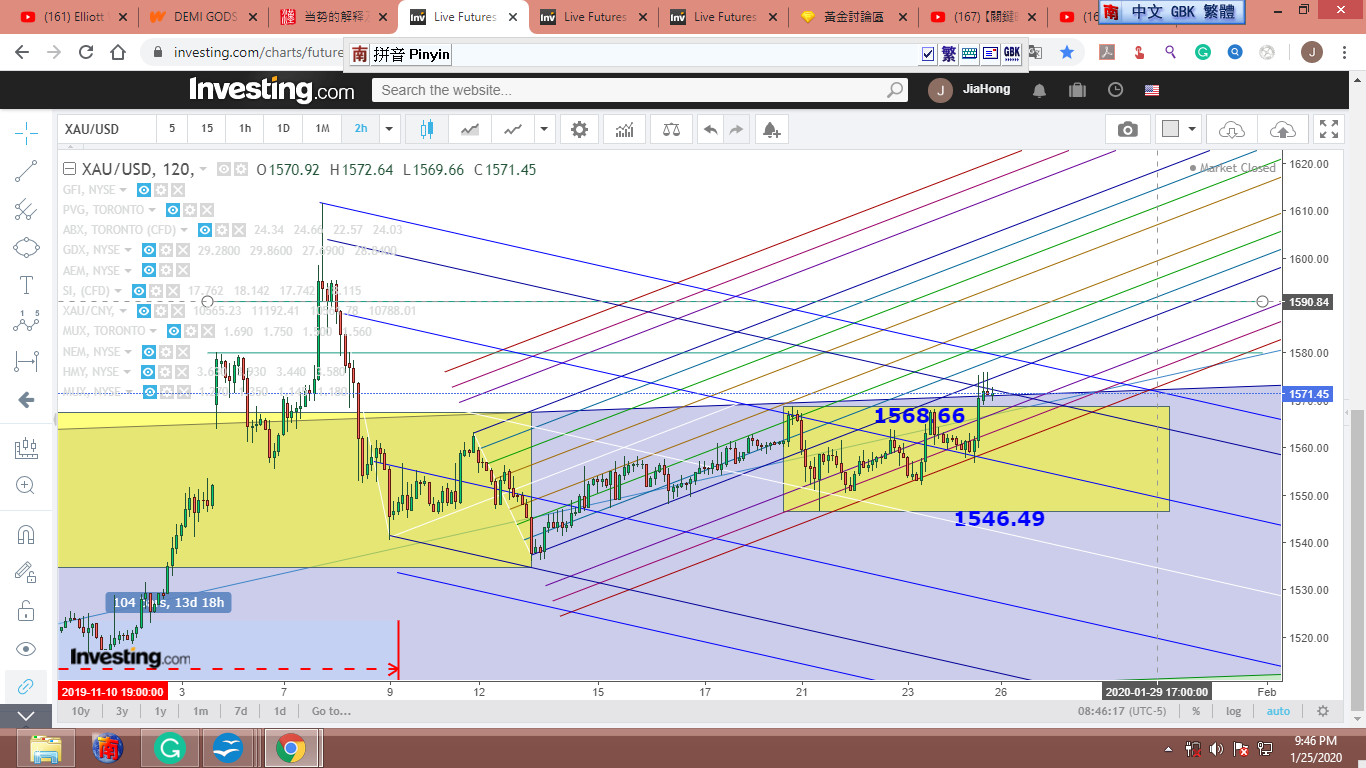Toggle visibility of GFI, NYSE series

click(144, 190)
